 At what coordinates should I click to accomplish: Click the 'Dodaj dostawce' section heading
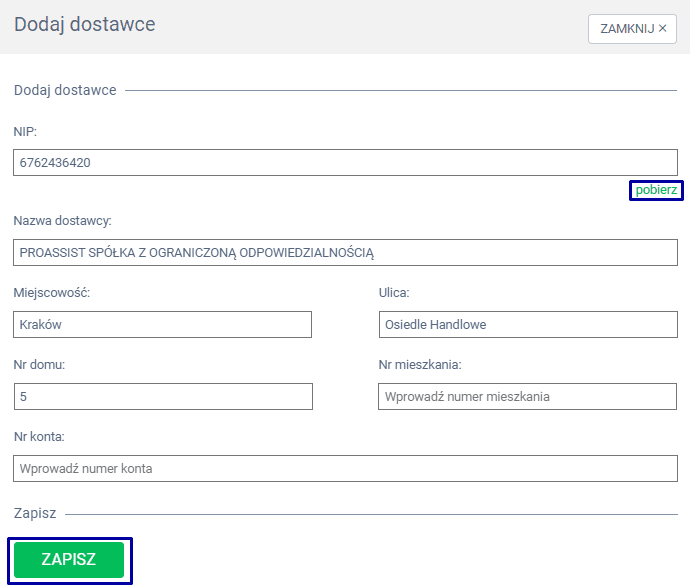point(65,91)
